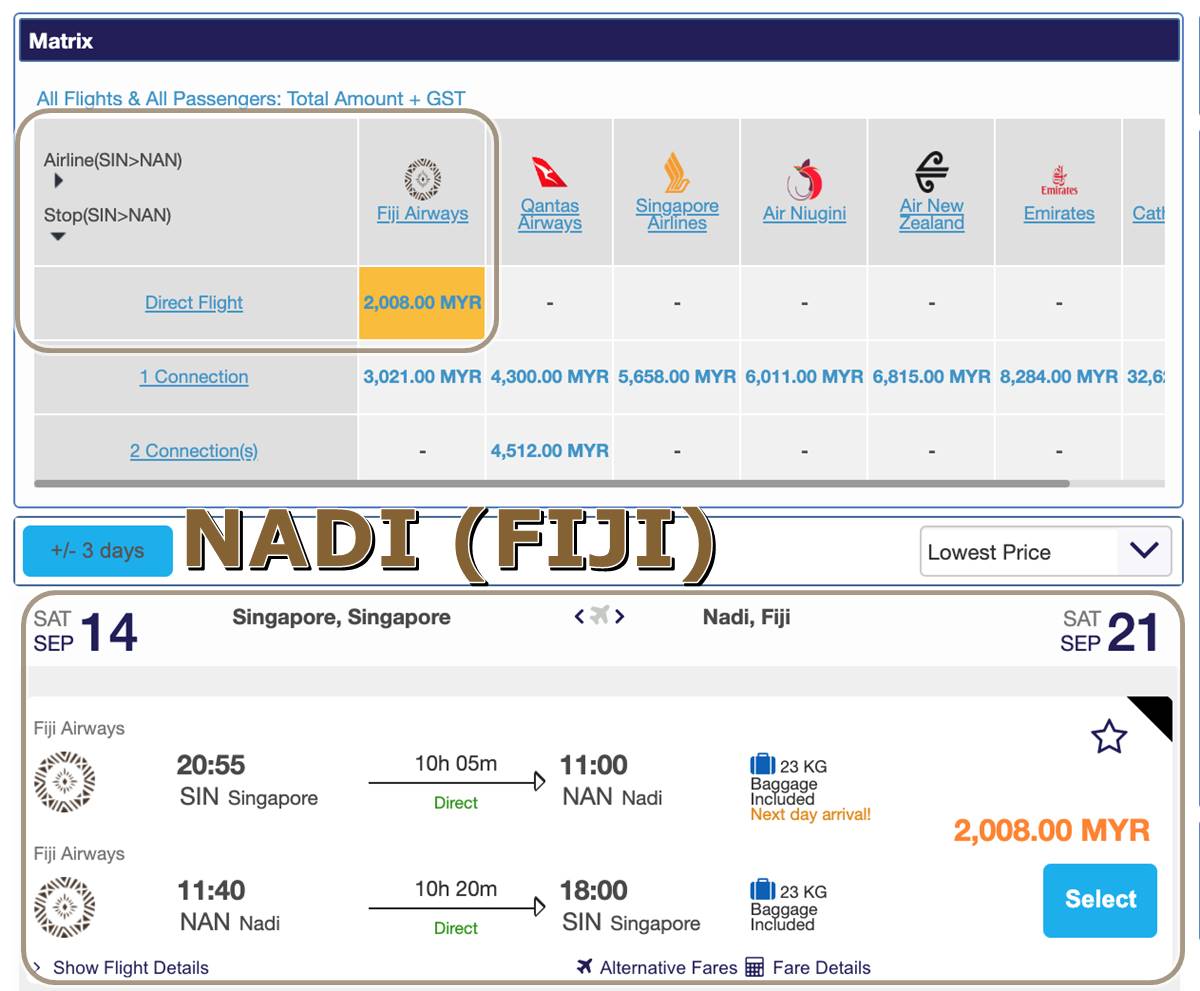Click the 11:40 departure time from Nadi
The image size is (1200, 991).
click(x=211, y=890)
